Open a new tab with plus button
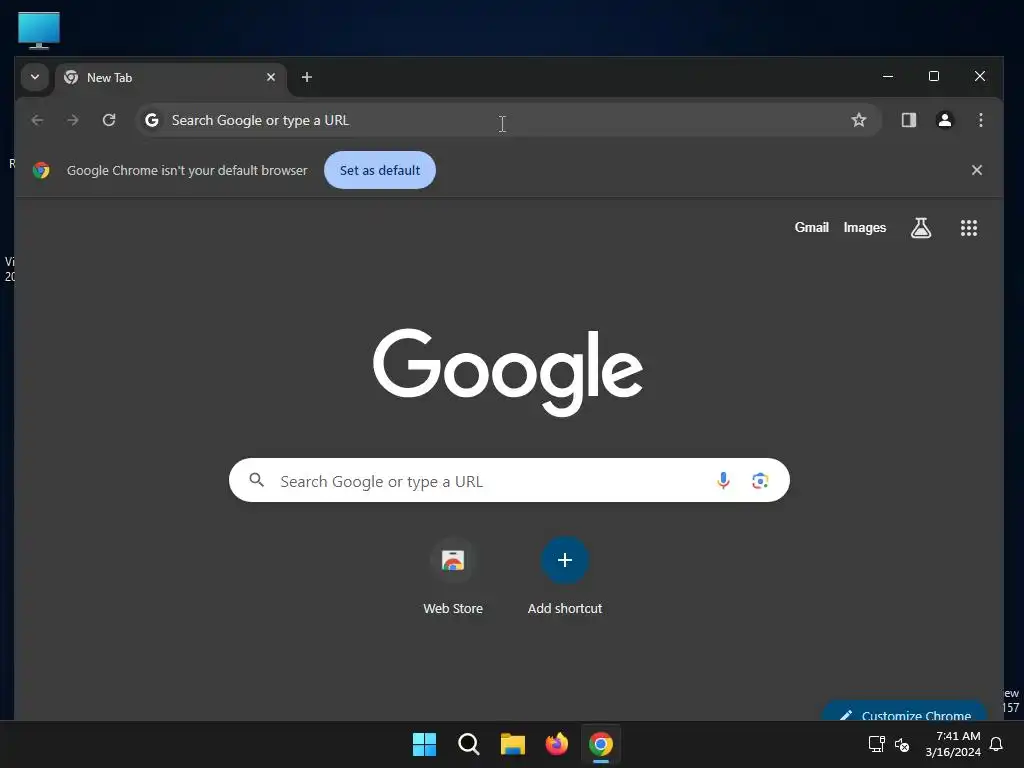 tap(306, 77)
